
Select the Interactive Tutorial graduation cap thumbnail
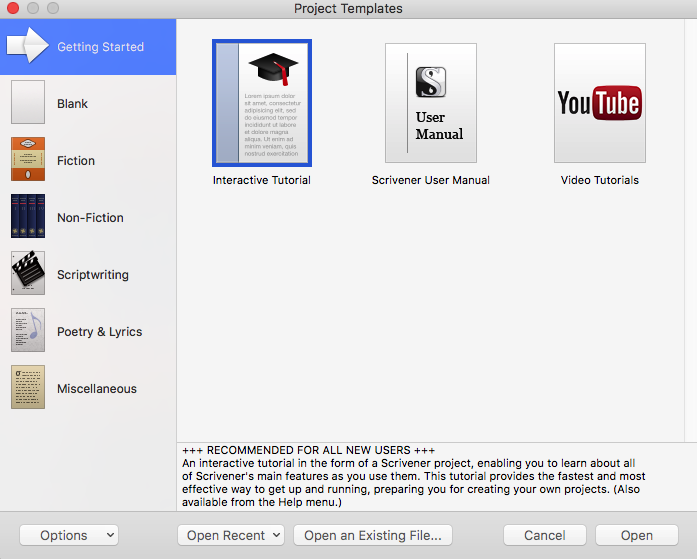coord(262,103)
